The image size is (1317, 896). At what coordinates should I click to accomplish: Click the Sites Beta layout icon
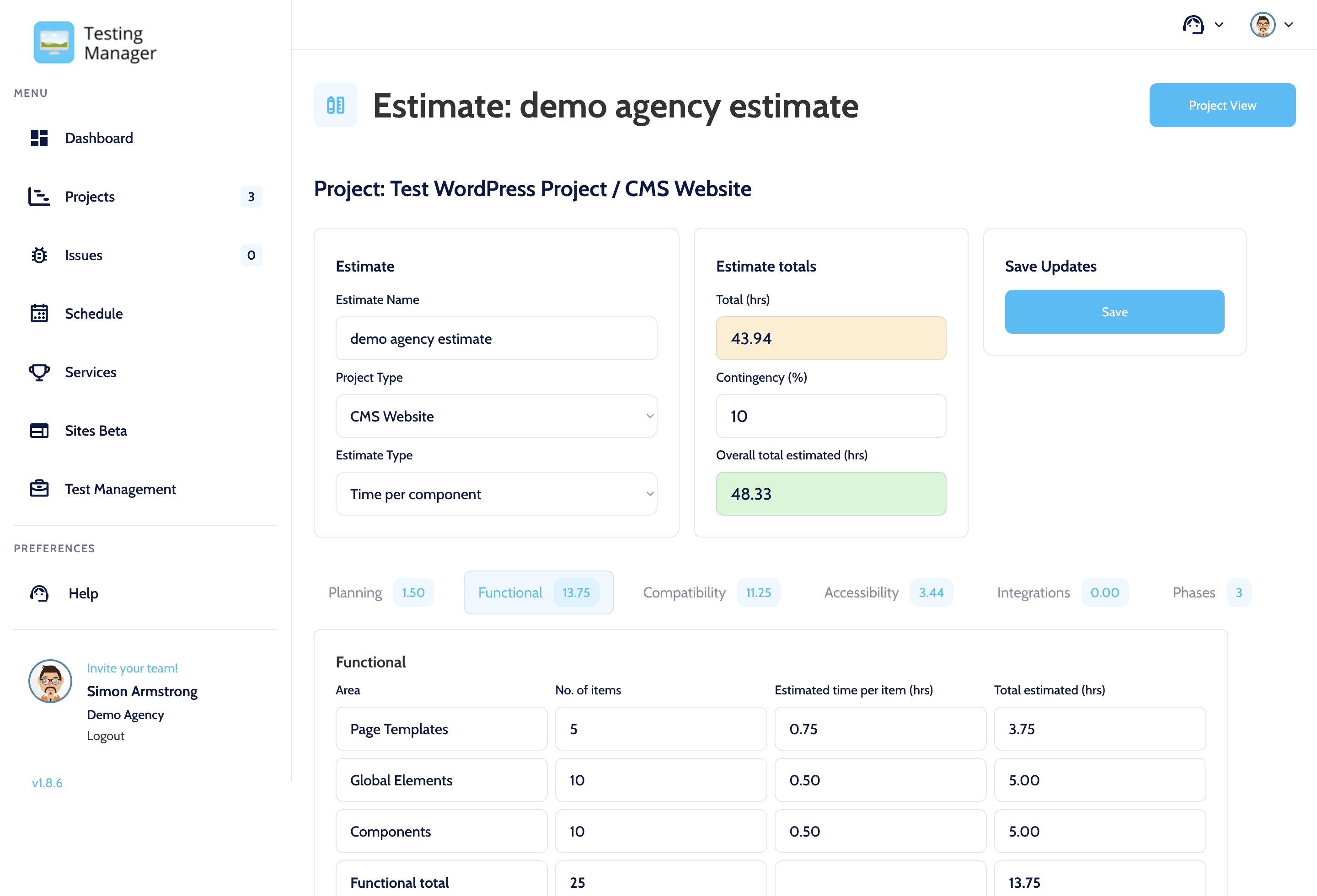39,431
